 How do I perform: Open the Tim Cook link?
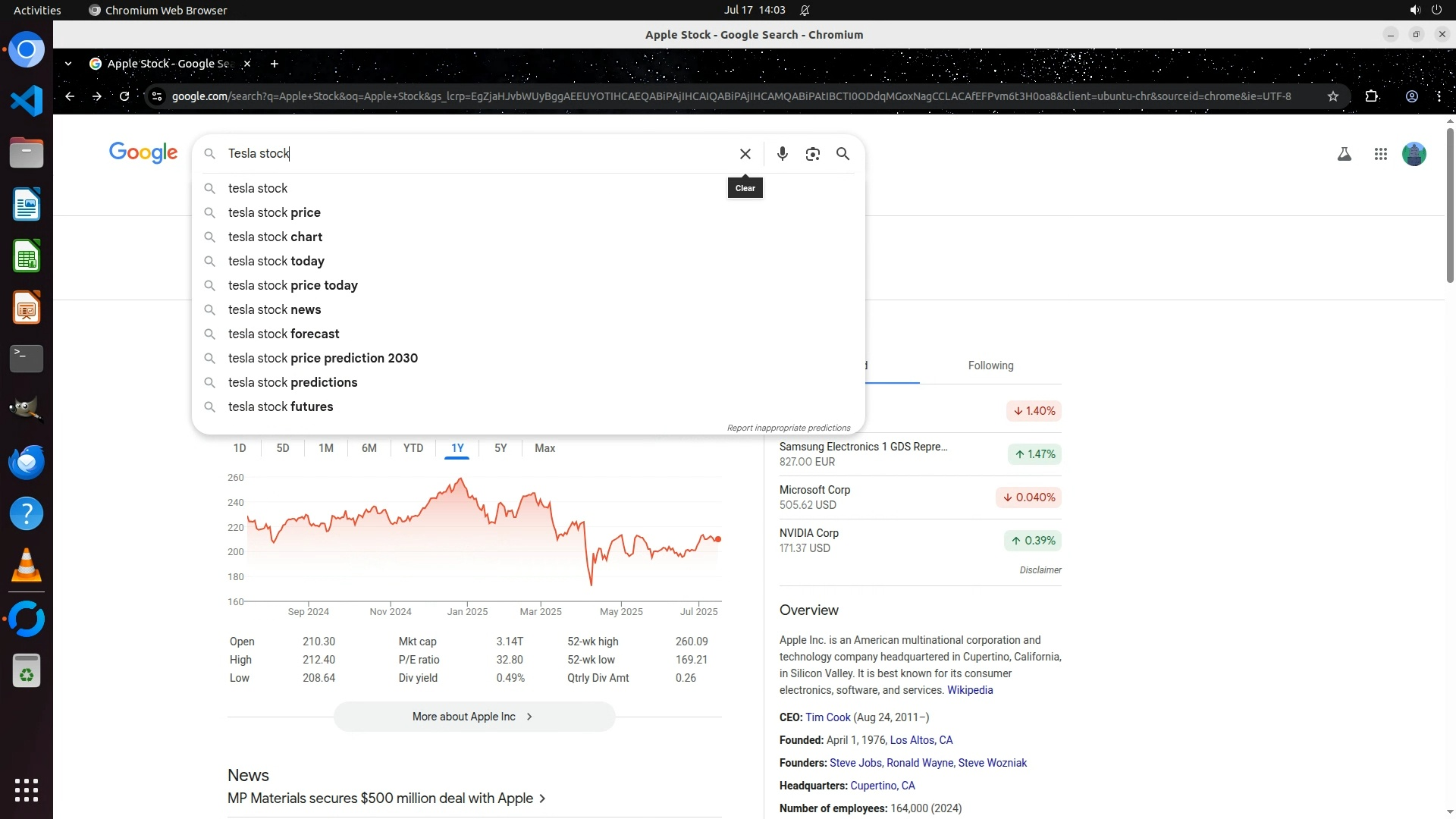[x=827, y=717]
